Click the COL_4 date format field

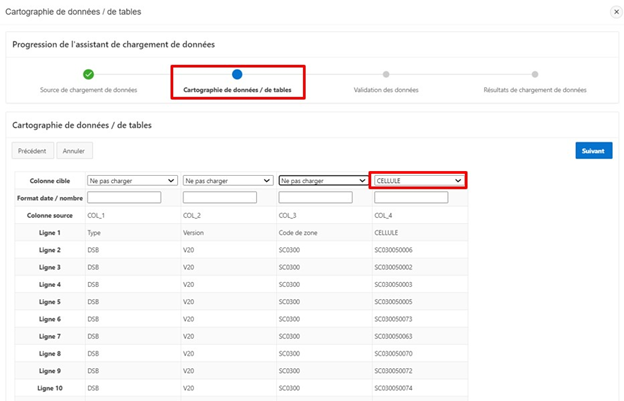pos(418,198)
